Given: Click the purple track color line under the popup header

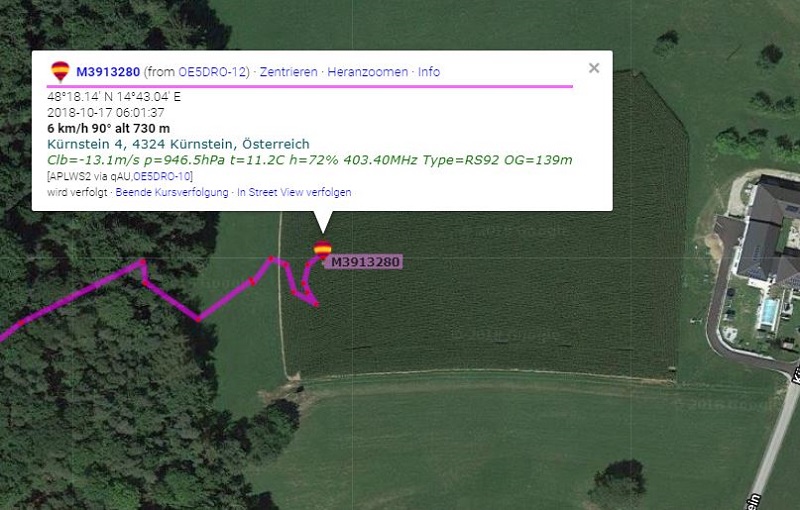Looking at the screenshot, I should tap(309, 86).
